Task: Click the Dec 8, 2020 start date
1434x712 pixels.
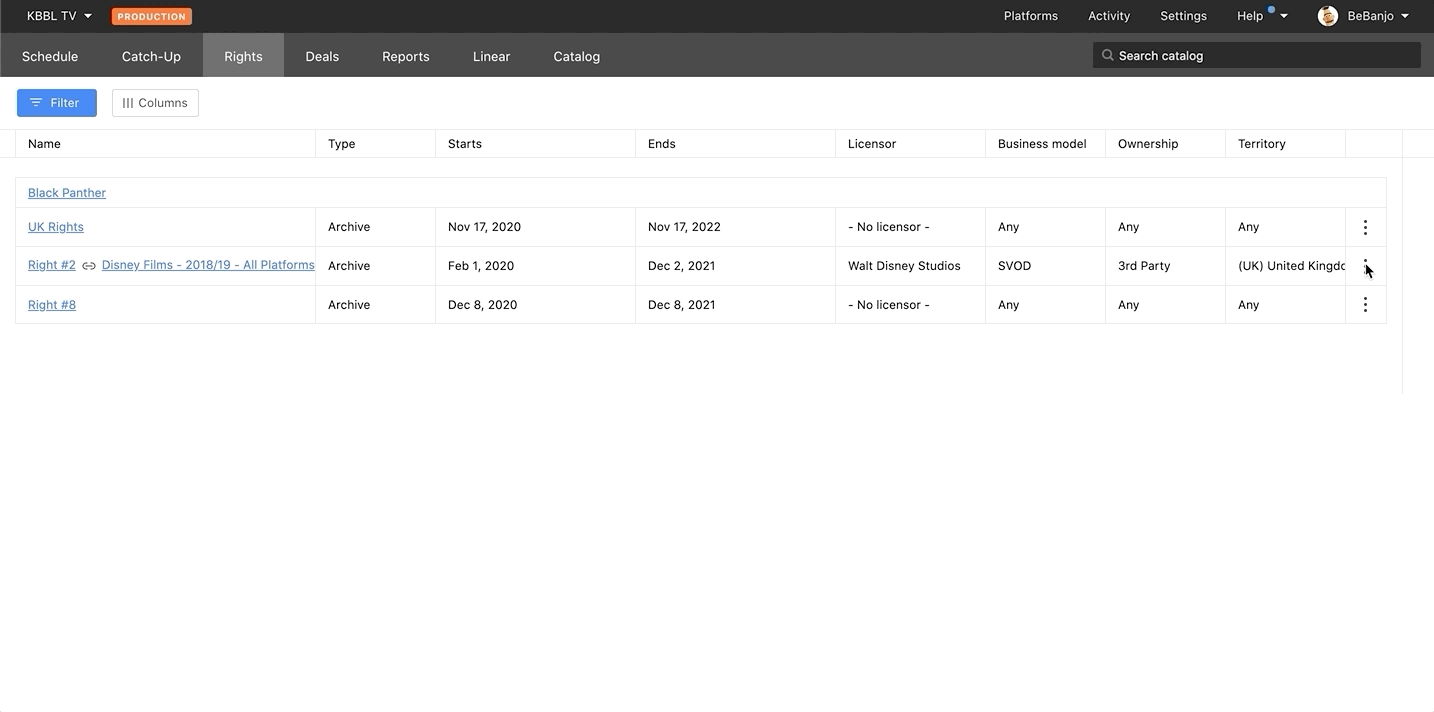Action: click(x=482, y=305)
